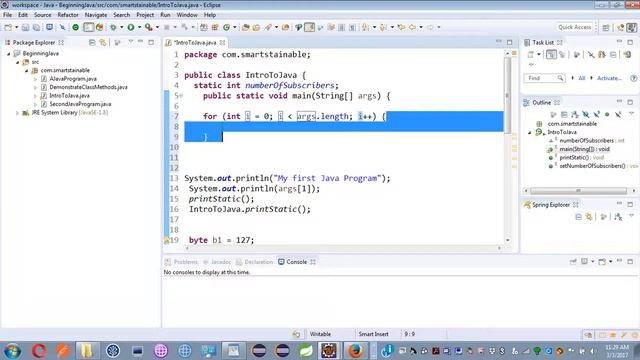Open the Package Explorer View Menu triangle
This screenshot has height=360, width=640.
pos(131,42)
